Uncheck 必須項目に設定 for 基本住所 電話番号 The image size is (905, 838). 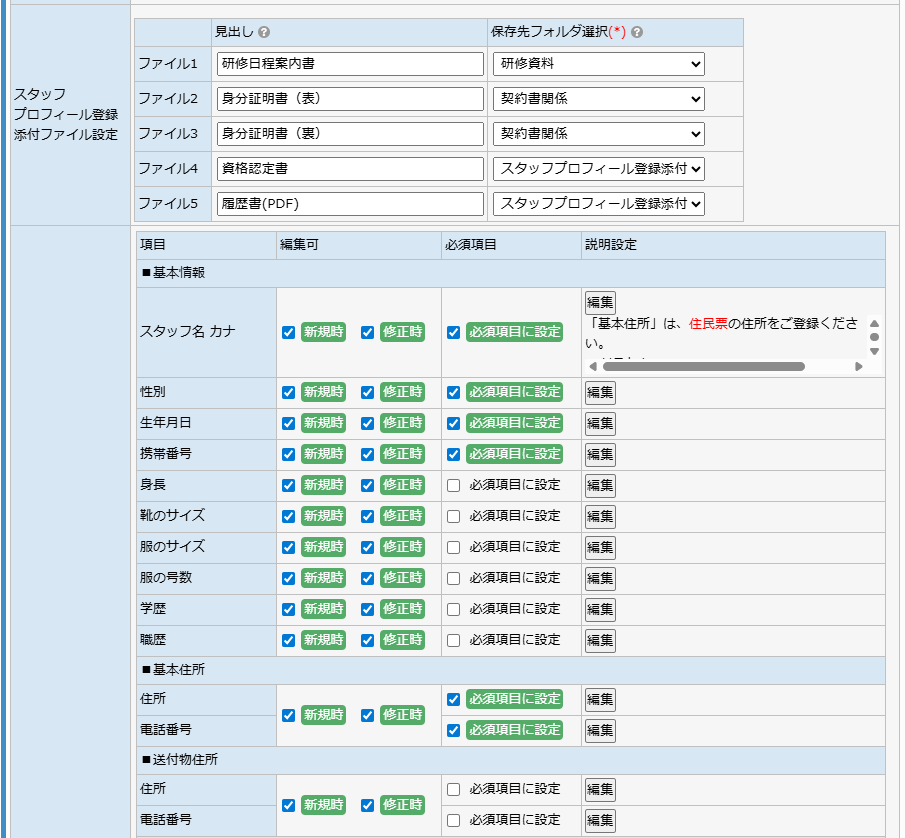click(x=454, y=731)
